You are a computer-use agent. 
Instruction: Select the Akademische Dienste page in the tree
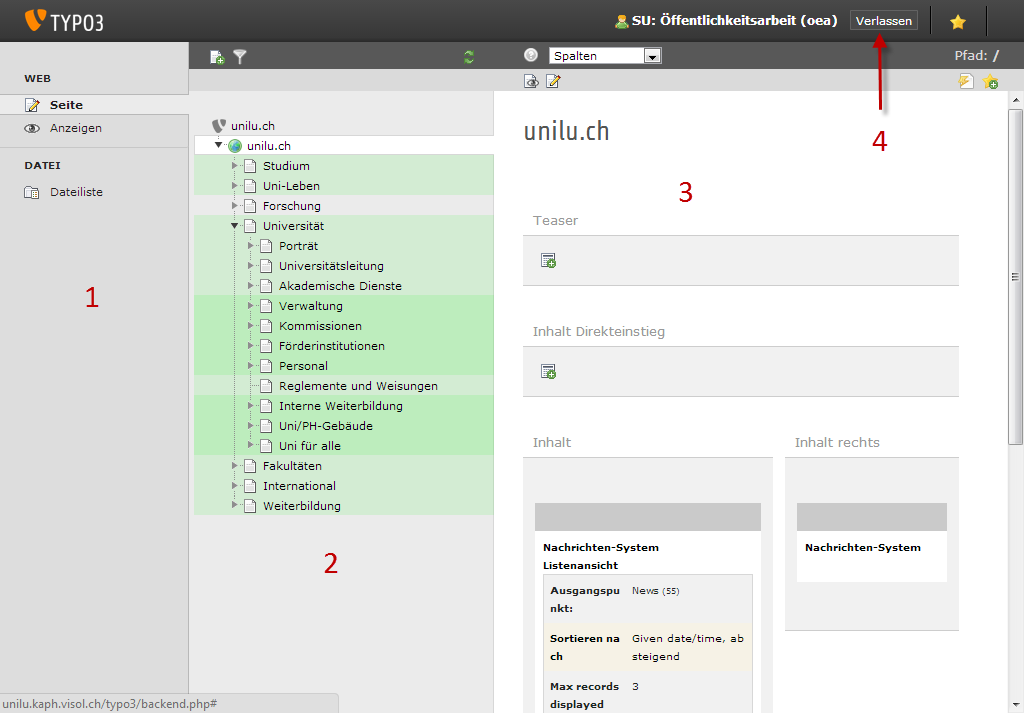point(340,286)
